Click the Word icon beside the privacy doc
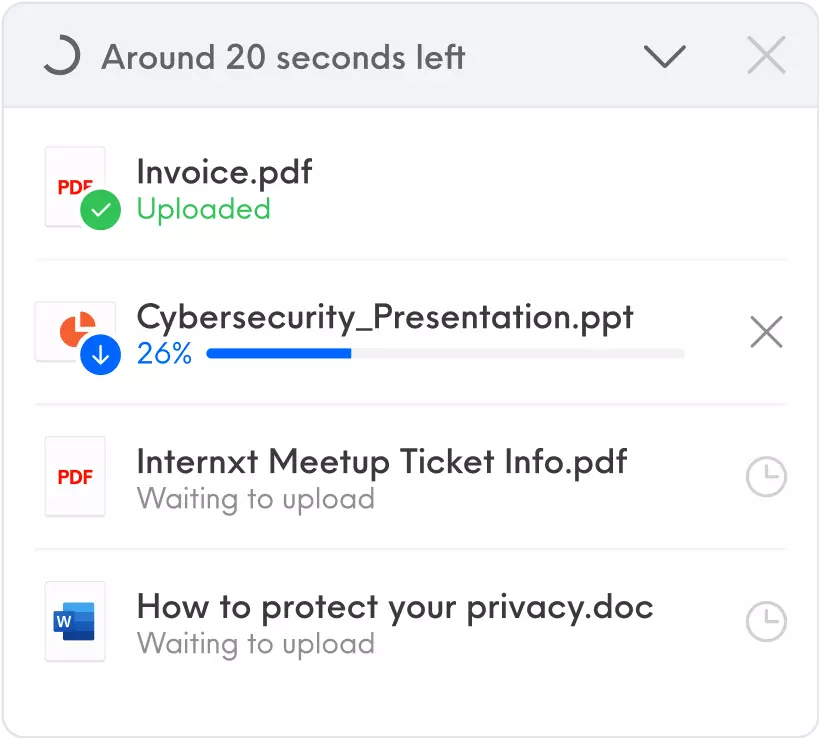819x738 pixels. pyautogui.click(x=74, y=621)
